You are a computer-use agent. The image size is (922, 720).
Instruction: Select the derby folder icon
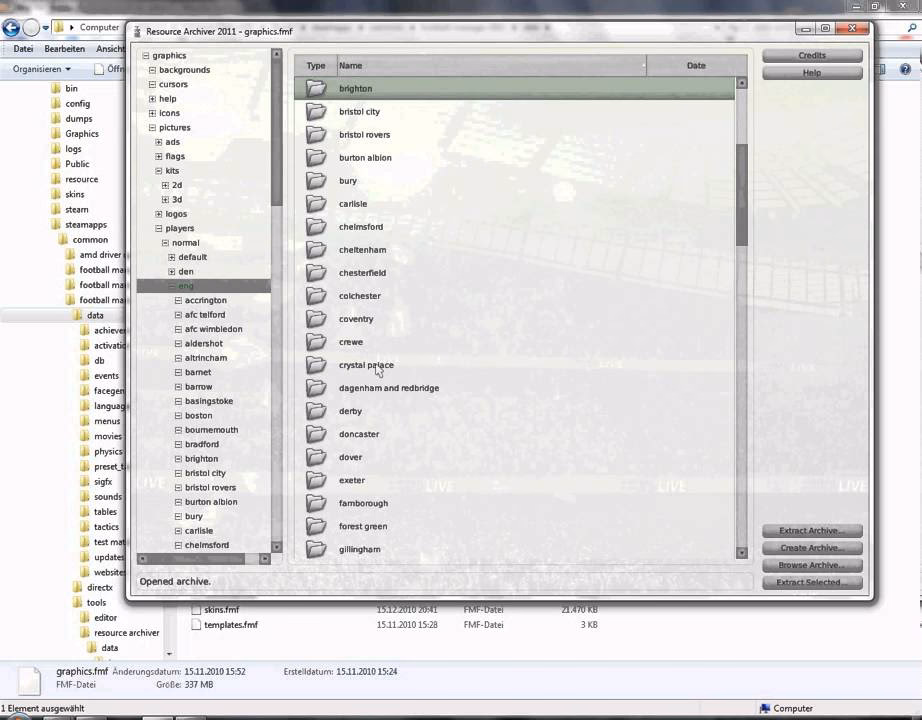coord(316,411)
